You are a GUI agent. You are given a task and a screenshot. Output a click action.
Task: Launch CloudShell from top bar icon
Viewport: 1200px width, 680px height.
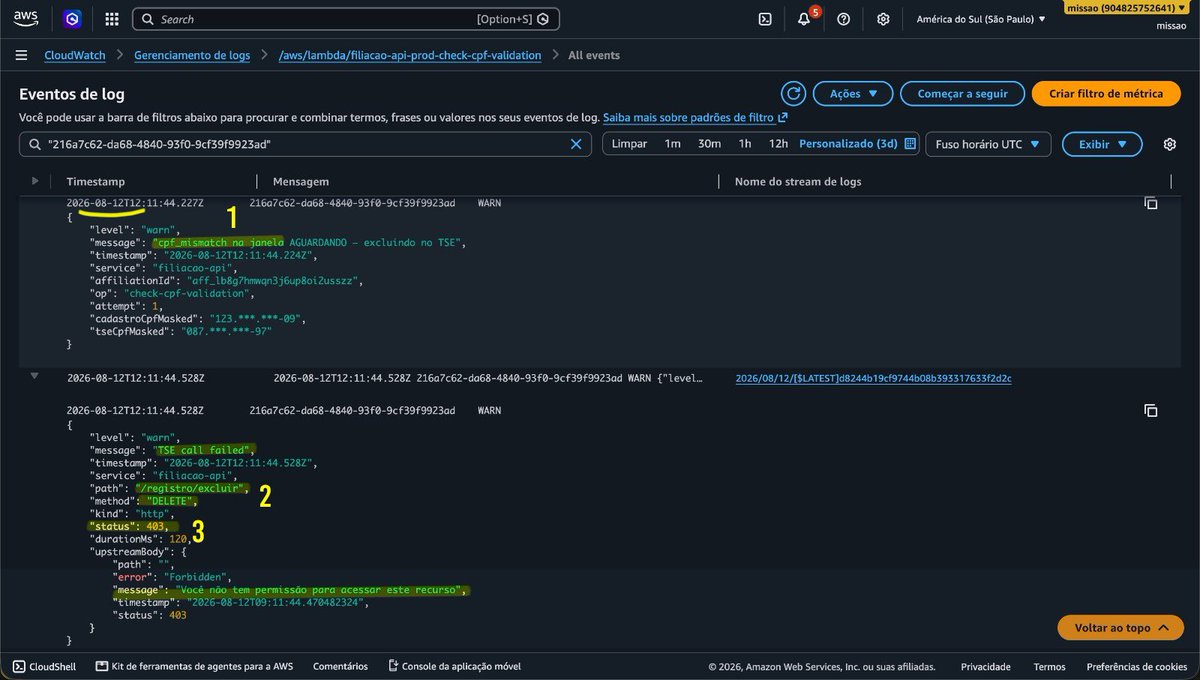(765, 19)
